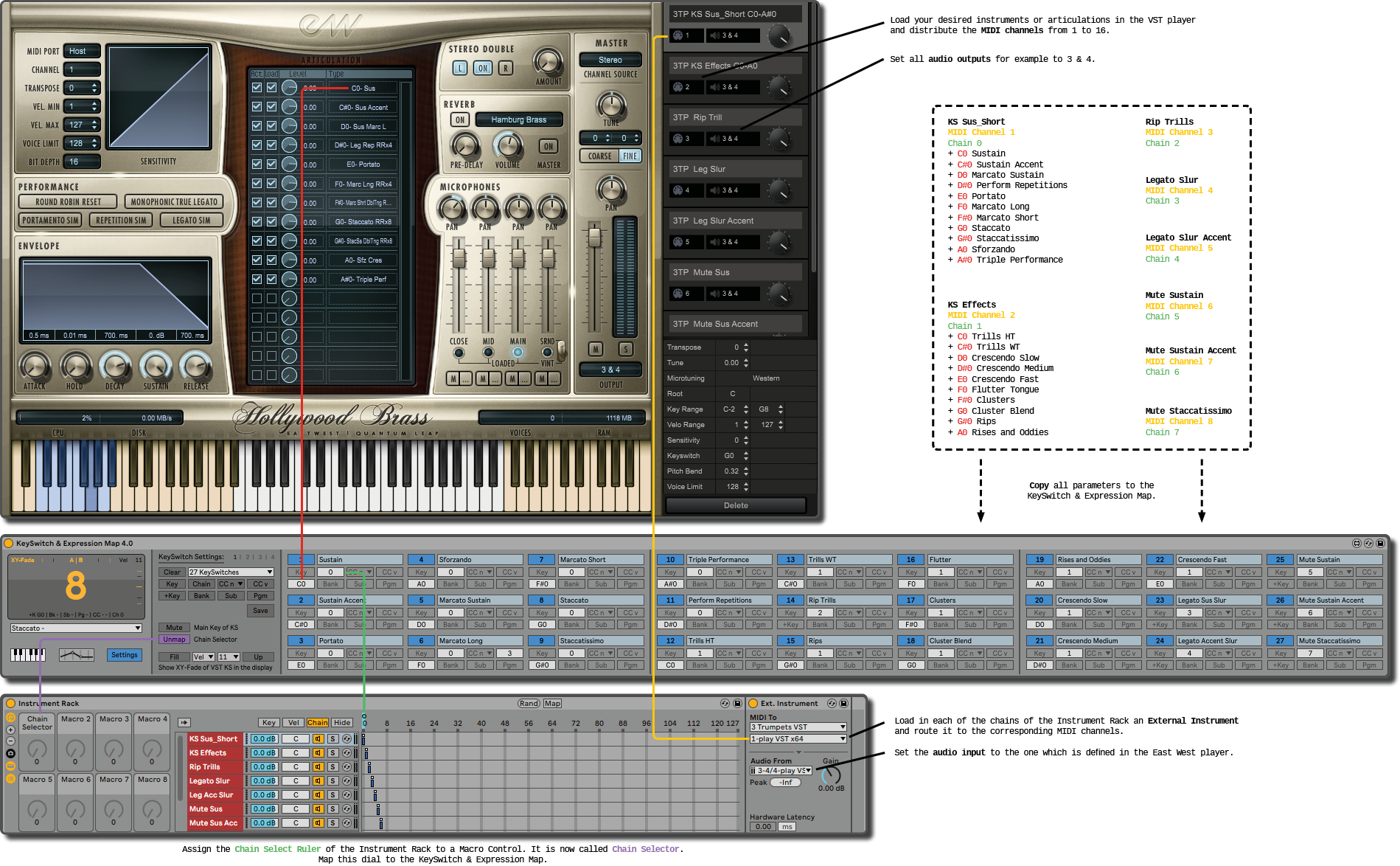Click the volume knob of 3TP Mute Sus instrument
Image resolution: width=1400 pixels, height=866 pixels.
[x=779, y=294]
